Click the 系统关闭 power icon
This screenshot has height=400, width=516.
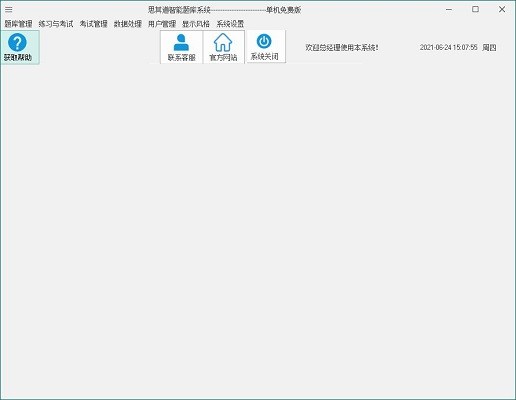point(264,41)
